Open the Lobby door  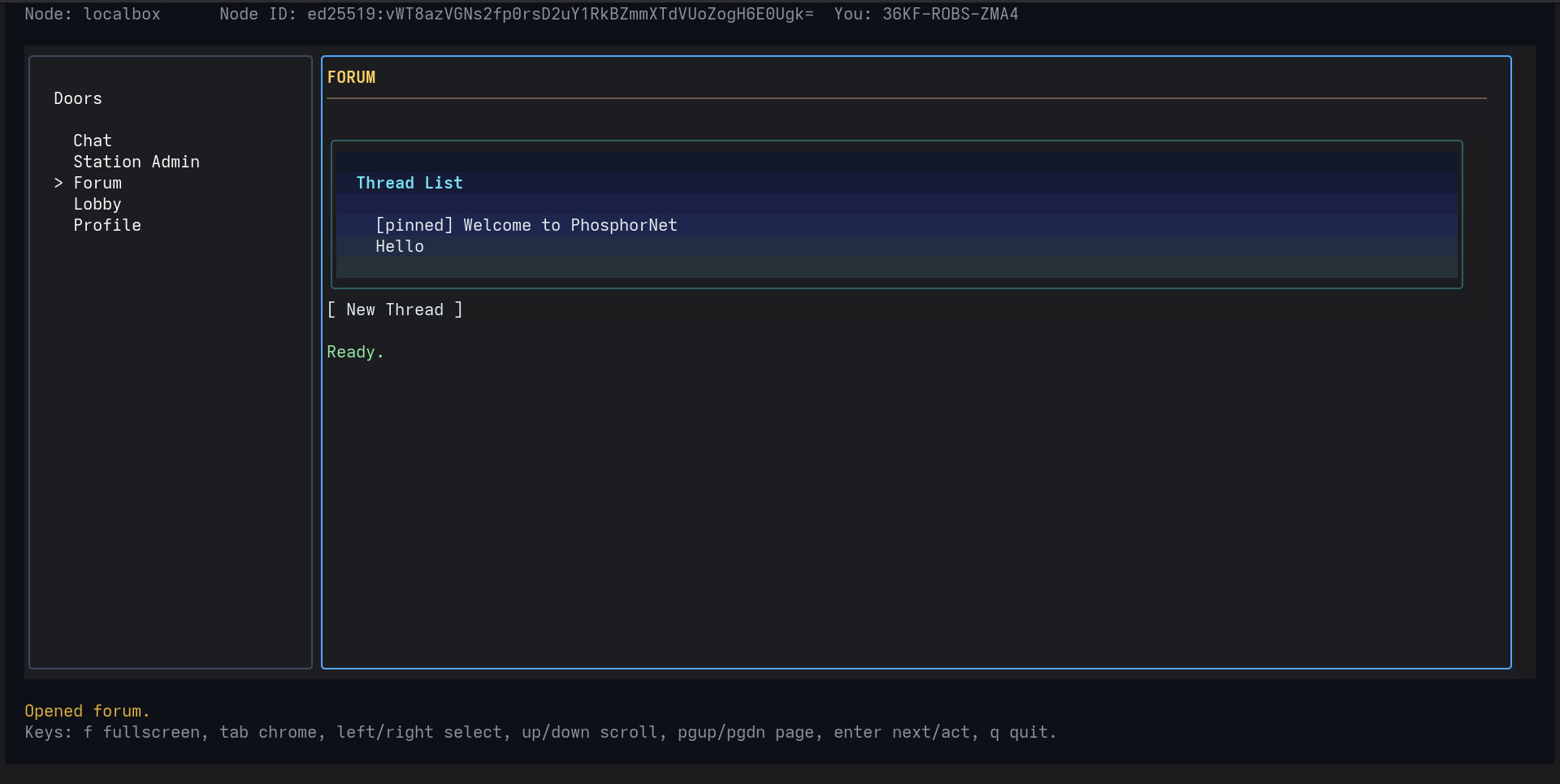pyautogui.click(x=97, y=204)
